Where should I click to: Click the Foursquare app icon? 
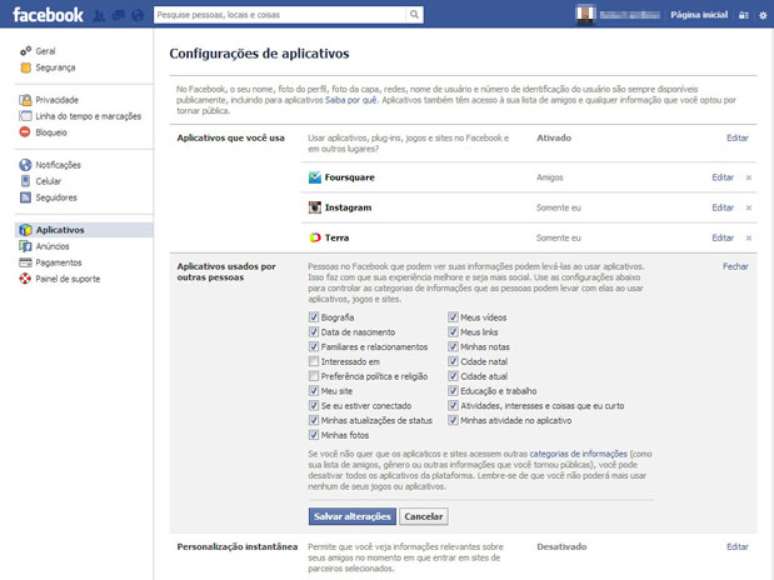pos(314,177)
